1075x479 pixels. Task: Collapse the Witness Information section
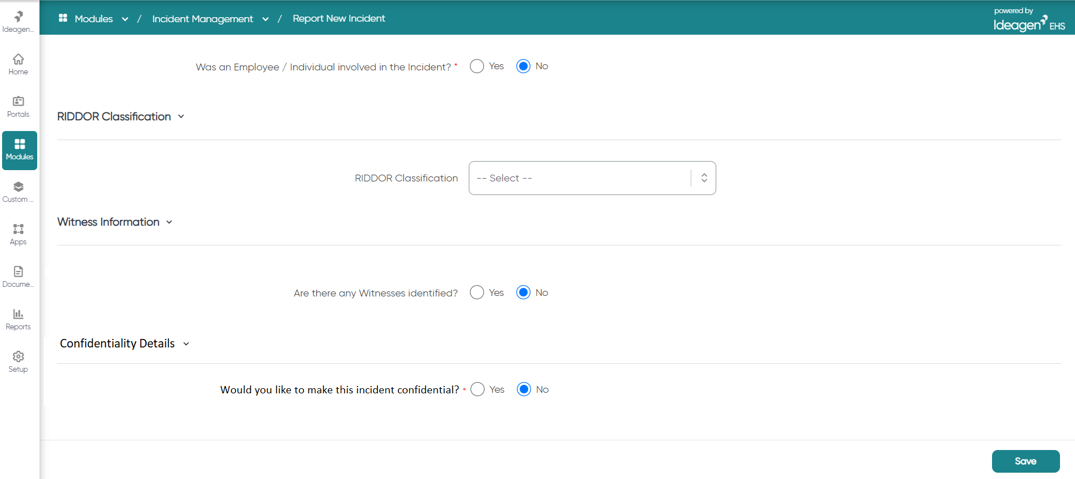click(x=169, y=222)
